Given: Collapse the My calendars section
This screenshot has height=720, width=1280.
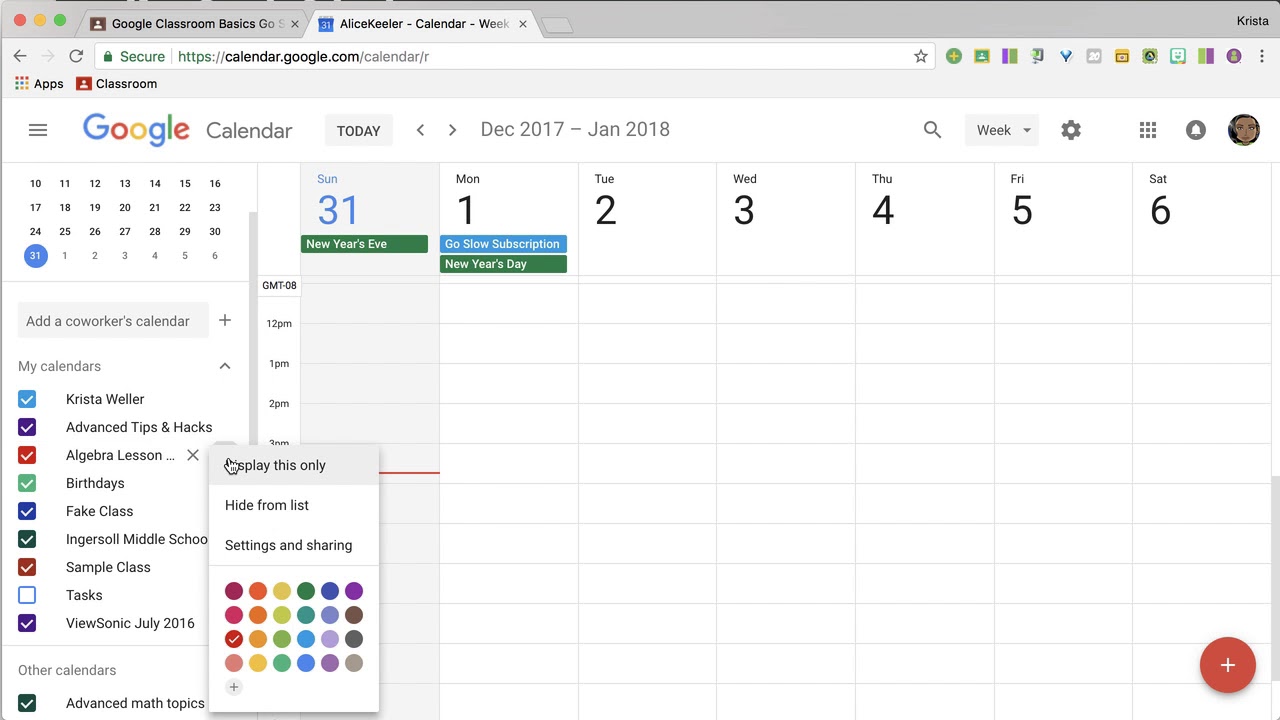Looking at the screenshot, I should point(225,366).
